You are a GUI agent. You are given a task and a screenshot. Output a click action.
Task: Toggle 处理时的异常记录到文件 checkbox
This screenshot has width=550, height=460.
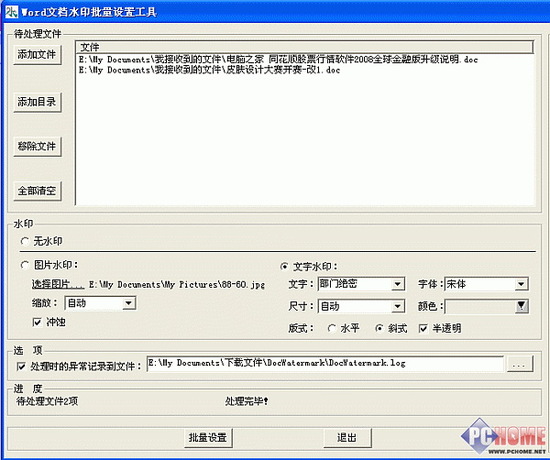pos(21,366)
